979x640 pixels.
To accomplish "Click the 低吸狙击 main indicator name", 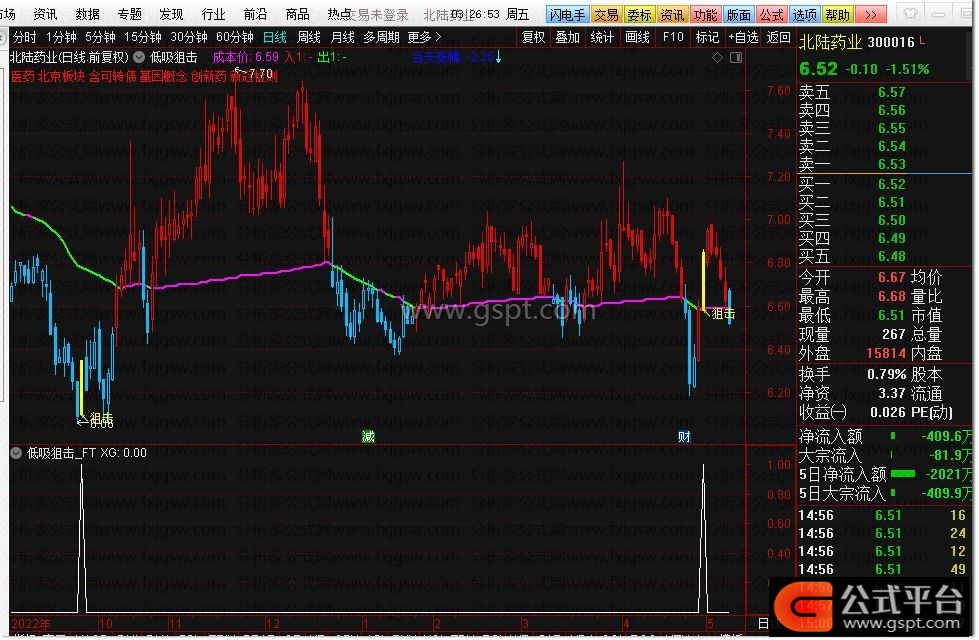I will click(174, 57).
